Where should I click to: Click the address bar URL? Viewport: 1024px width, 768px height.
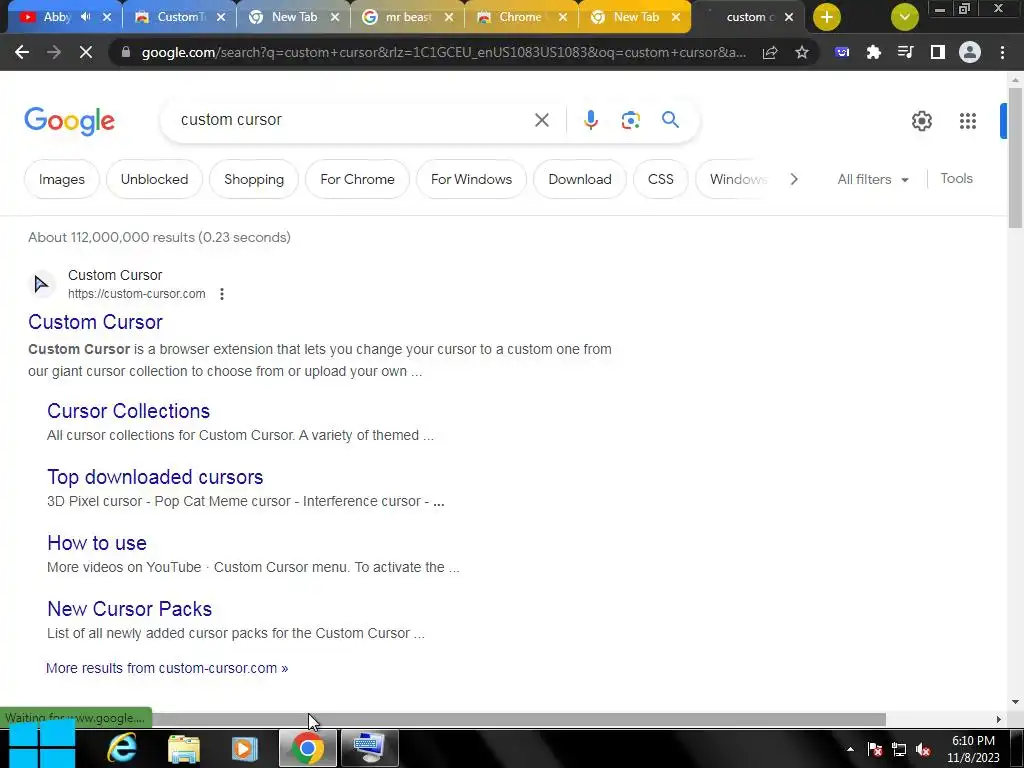(x=443, y=52)
